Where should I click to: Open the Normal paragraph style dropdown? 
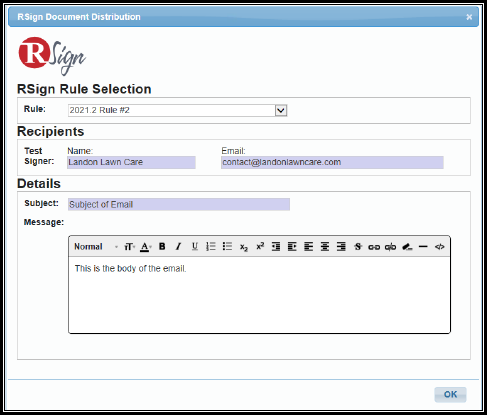(96, 247)
